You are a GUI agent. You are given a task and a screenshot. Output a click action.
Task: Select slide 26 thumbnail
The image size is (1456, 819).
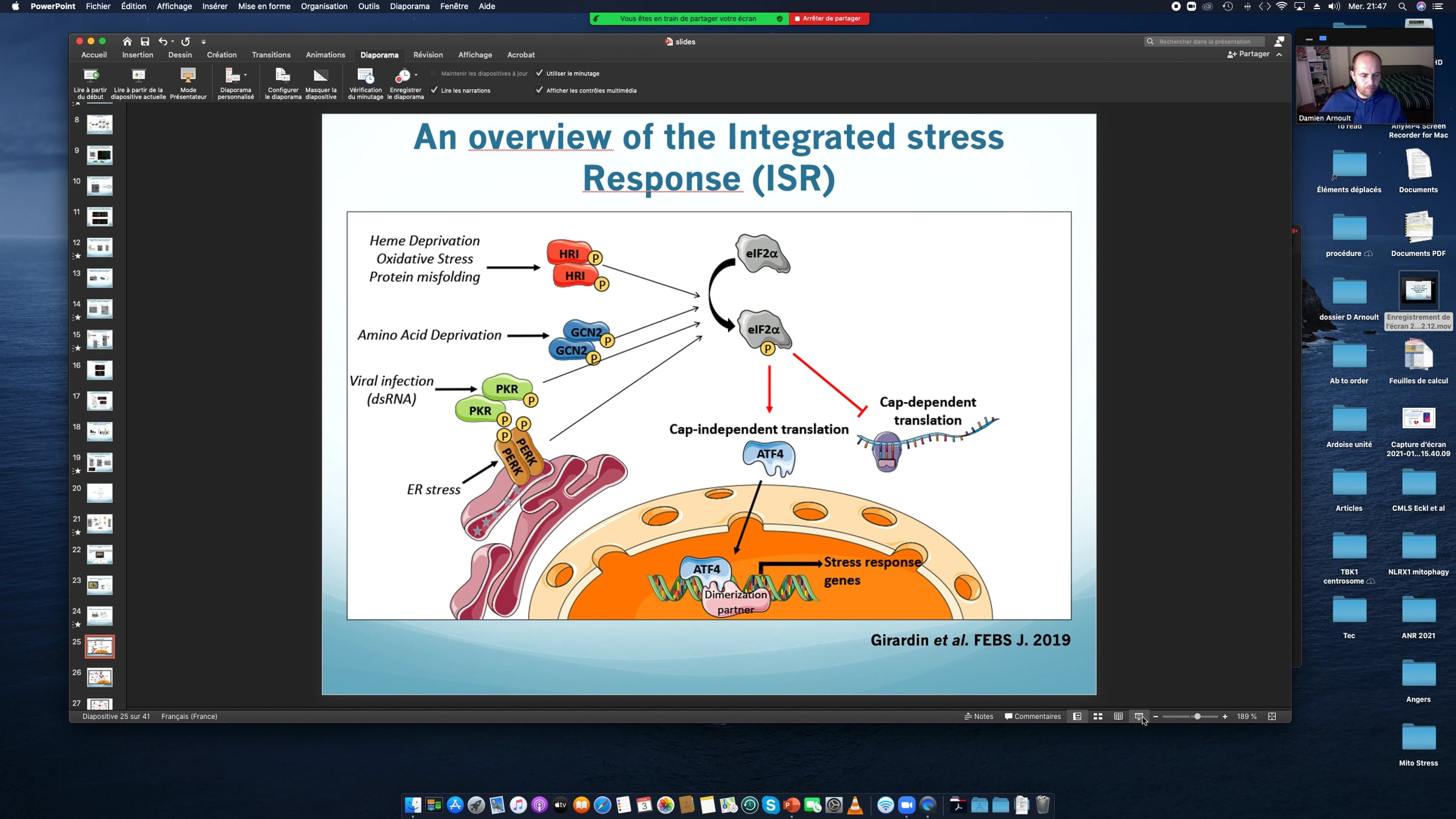tap(99, 677)
